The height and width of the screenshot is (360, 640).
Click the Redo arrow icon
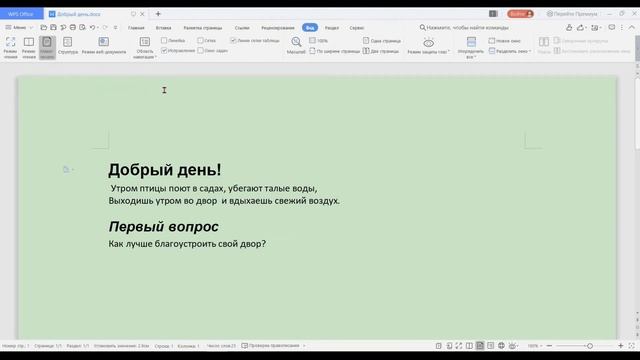click(x=105, y=28)
